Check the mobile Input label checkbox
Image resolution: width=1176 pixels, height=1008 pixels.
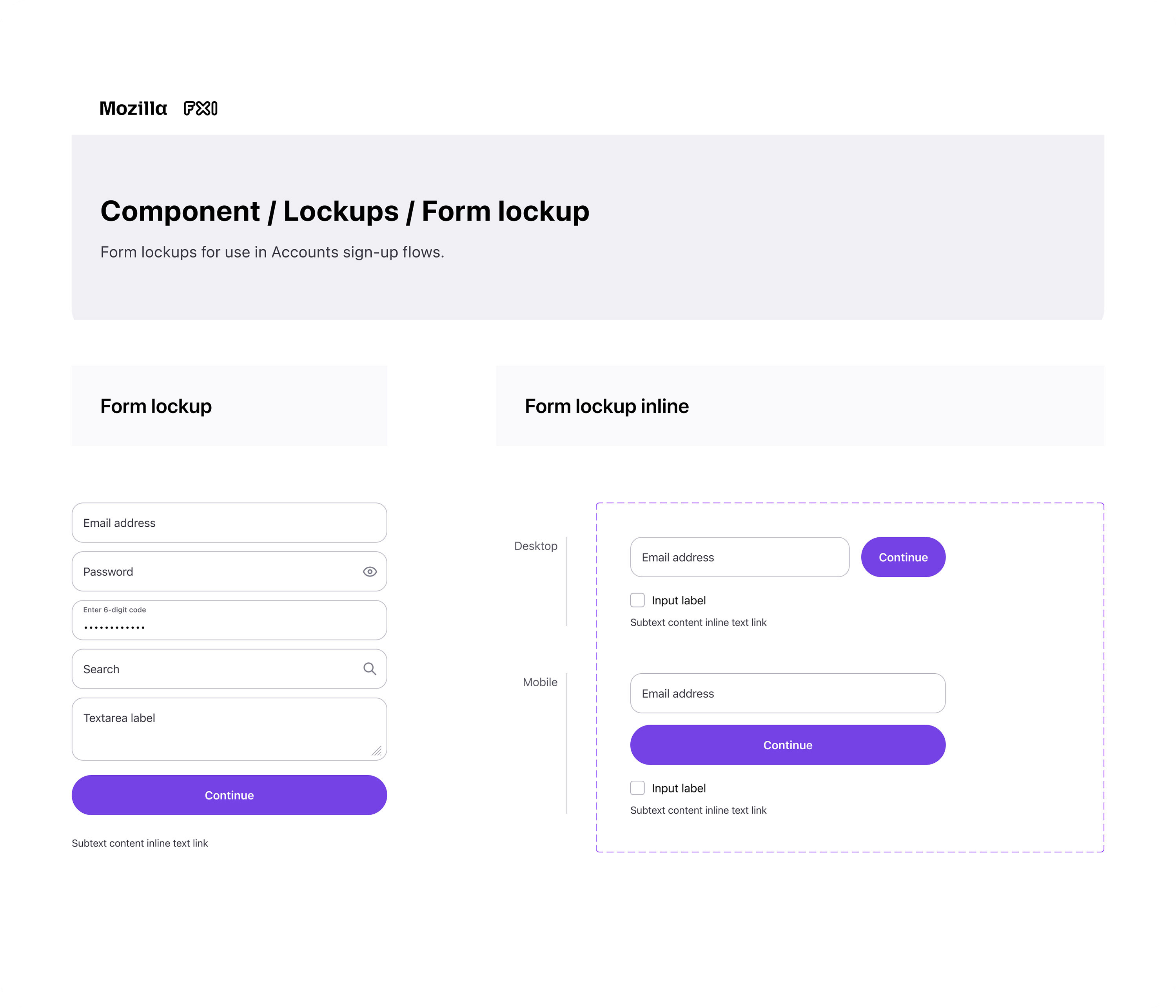(637, 788)
